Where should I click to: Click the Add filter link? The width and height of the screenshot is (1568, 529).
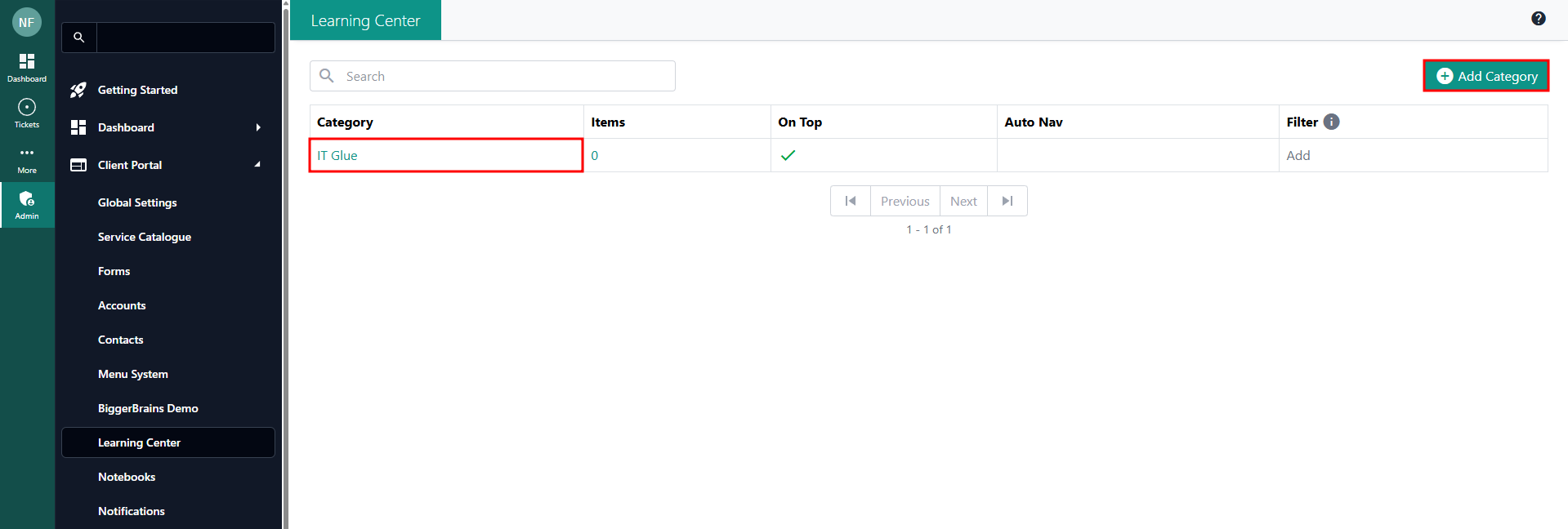pyautogui.click(x=1298, y=155)
